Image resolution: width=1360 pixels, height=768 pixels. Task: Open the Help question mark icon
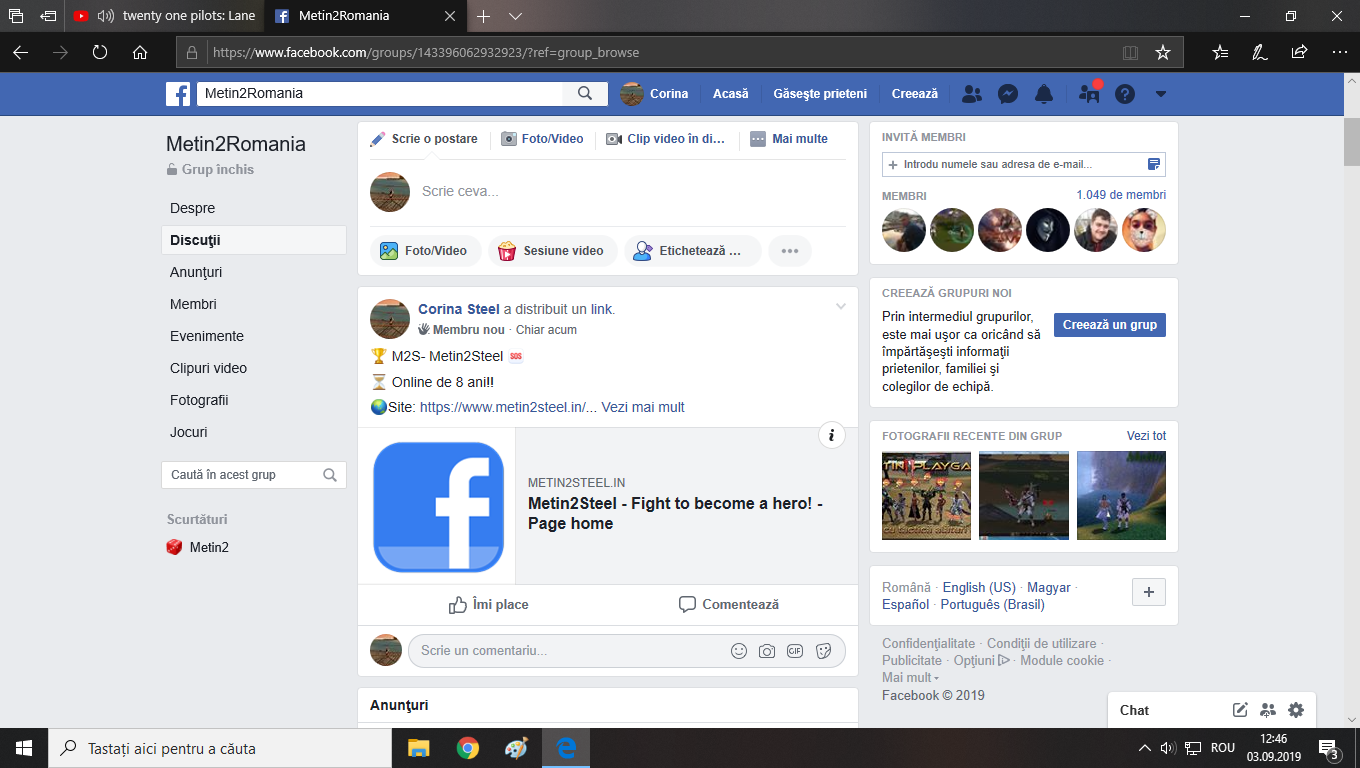1125,94
